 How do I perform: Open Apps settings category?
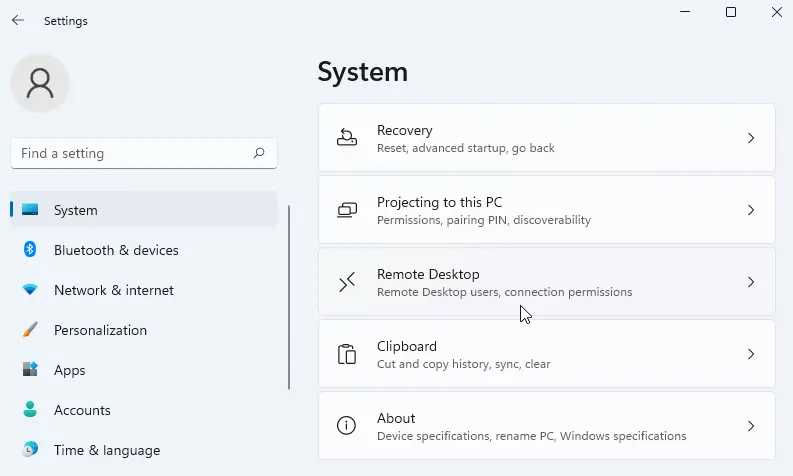(144, 369)
